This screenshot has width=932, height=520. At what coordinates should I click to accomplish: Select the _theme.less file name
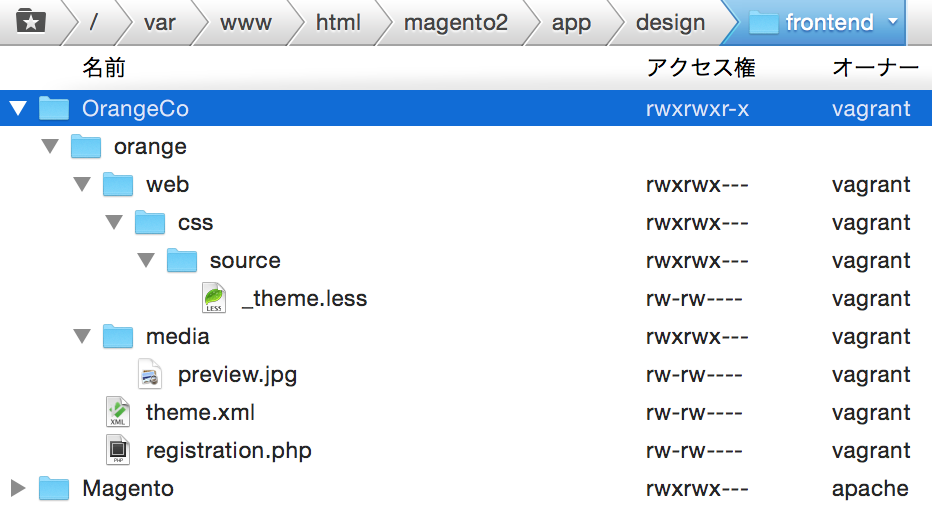(x=304, y=298)
